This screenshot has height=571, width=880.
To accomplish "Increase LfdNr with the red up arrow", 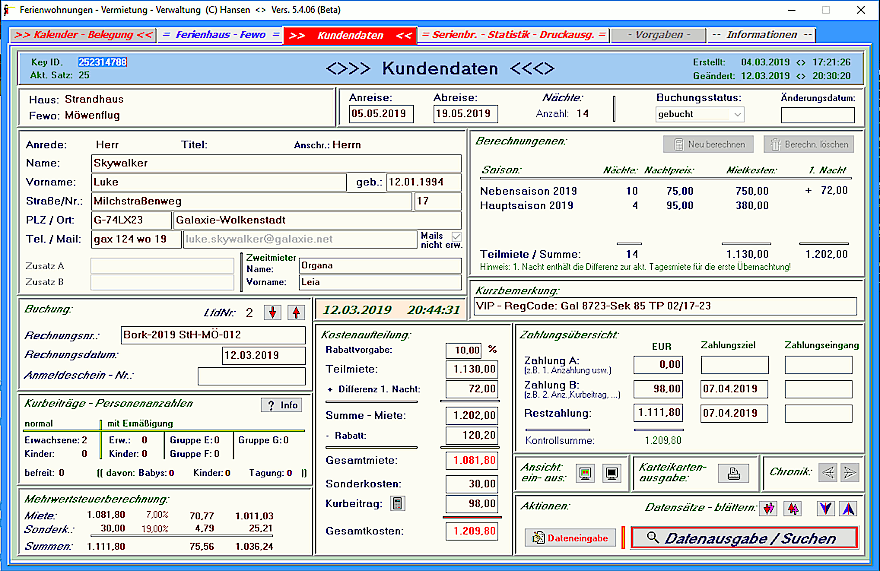I will (295, 313).
